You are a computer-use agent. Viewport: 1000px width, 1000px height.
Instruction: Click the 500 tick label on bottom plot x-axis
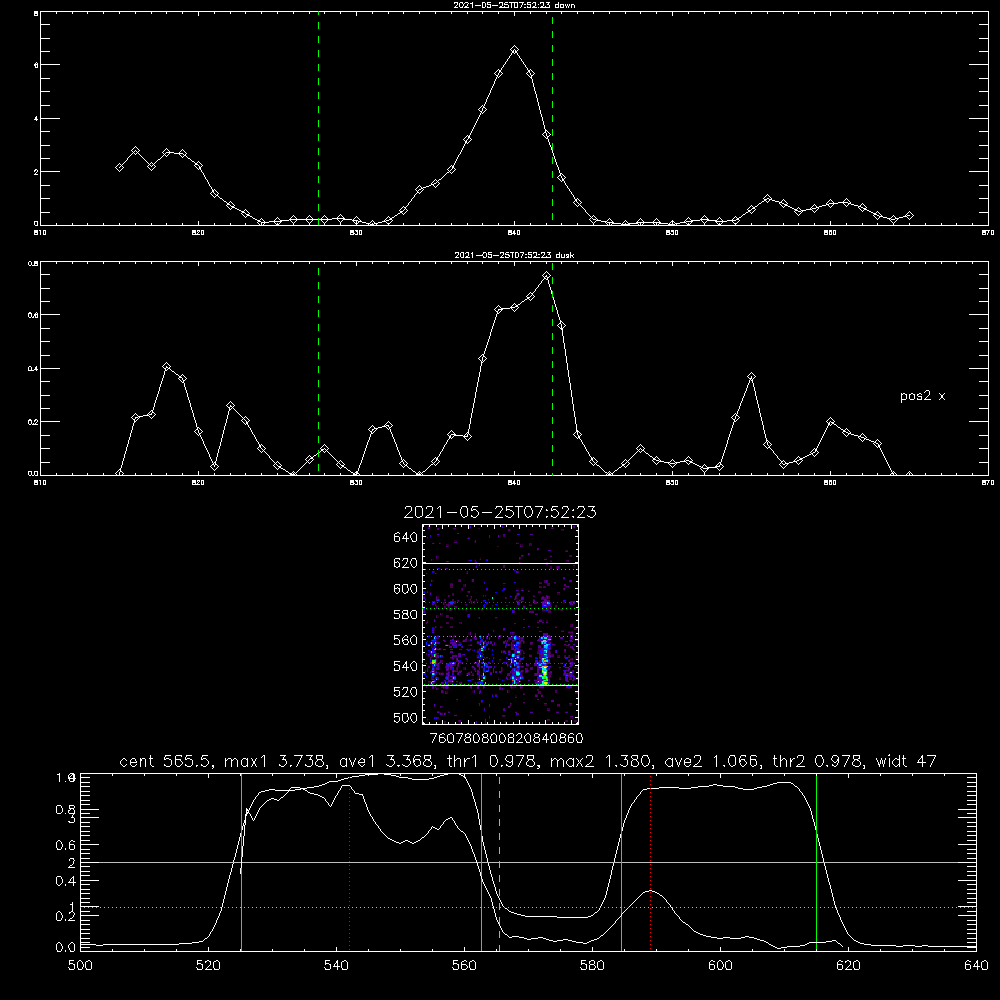point(80,966)
